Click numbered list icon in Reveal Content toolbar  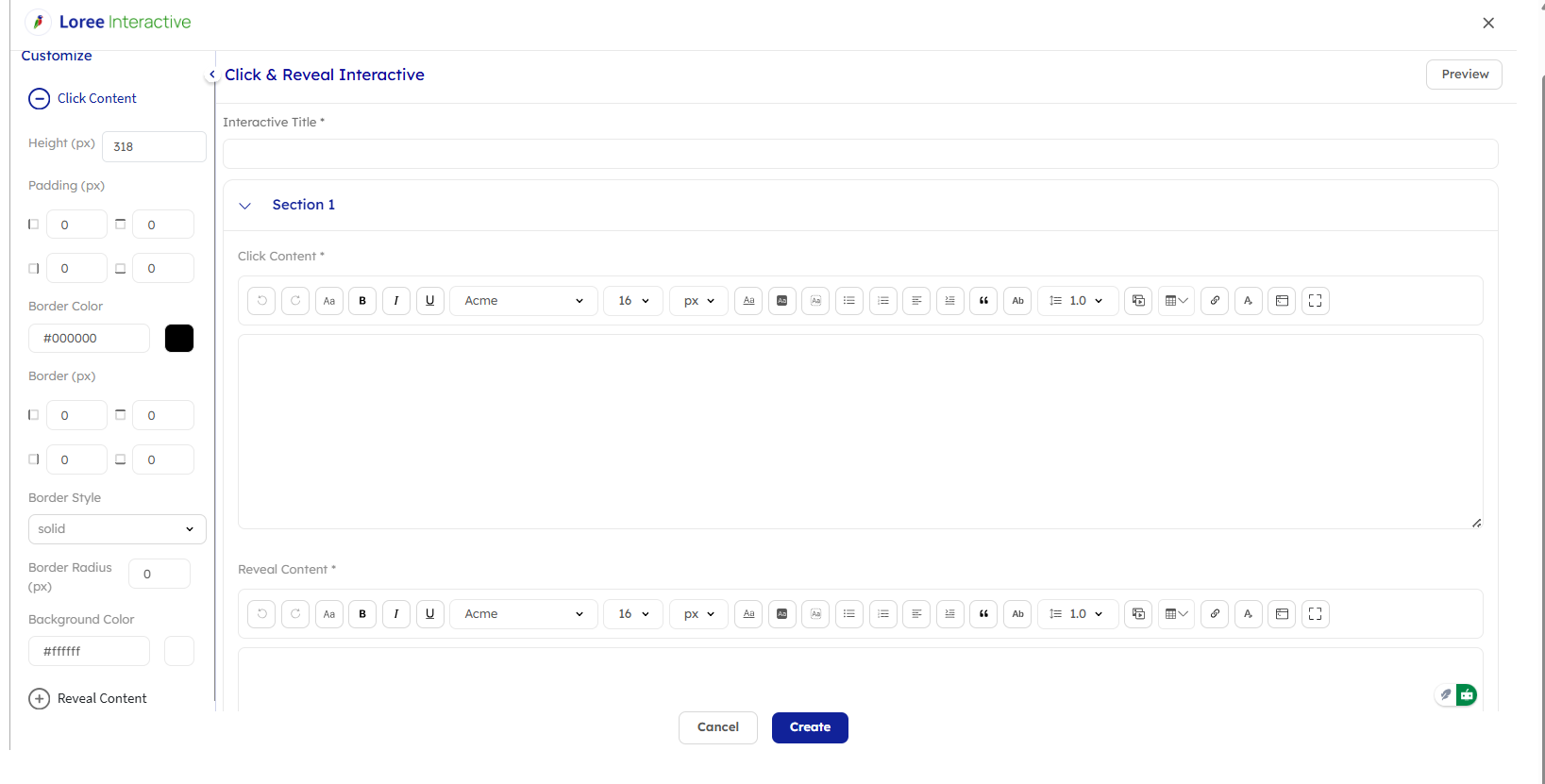tap(883, 614)
